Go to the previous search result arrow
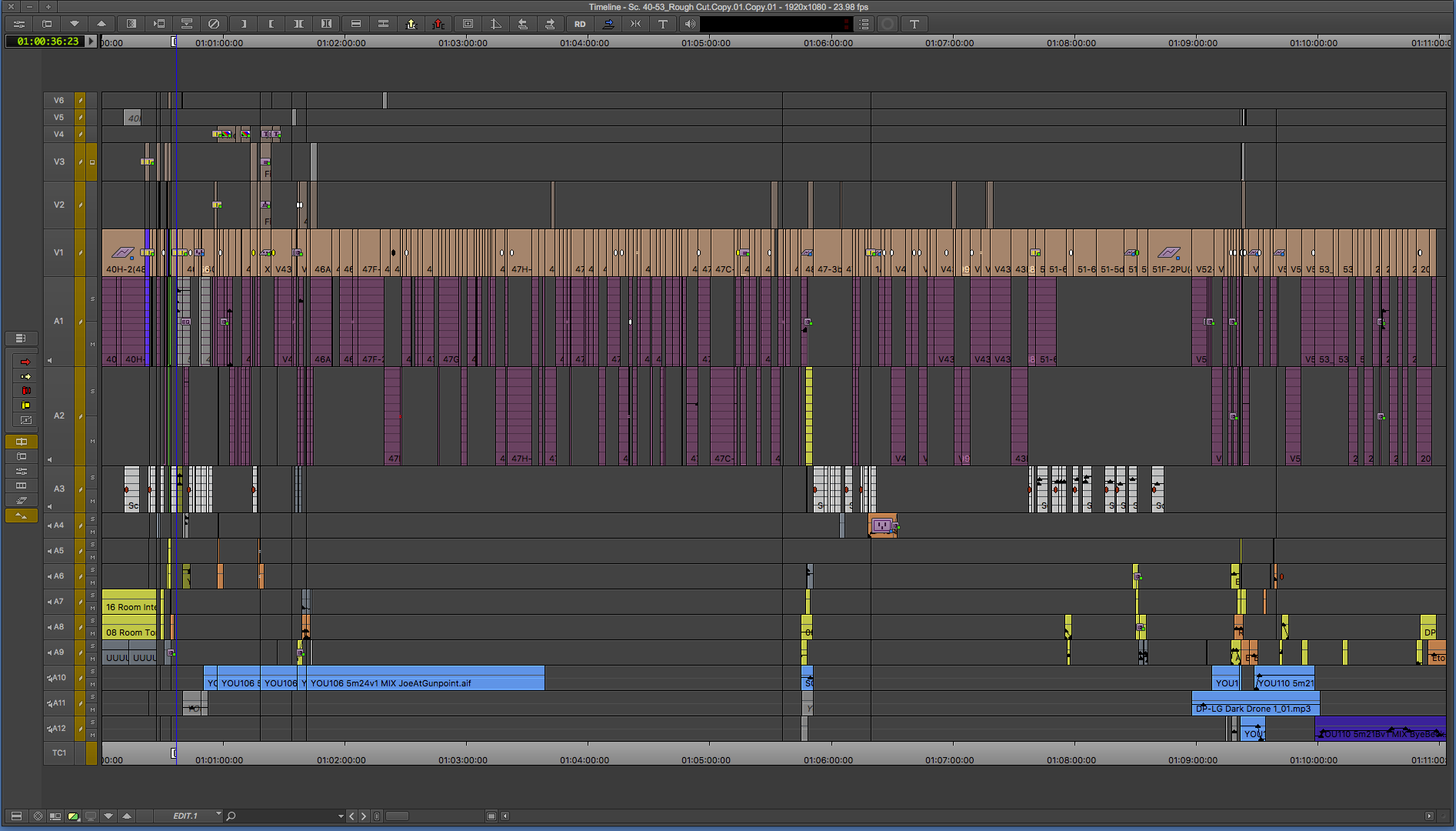The width and height of the screenshot is (1456, 831). coord(352,816)
